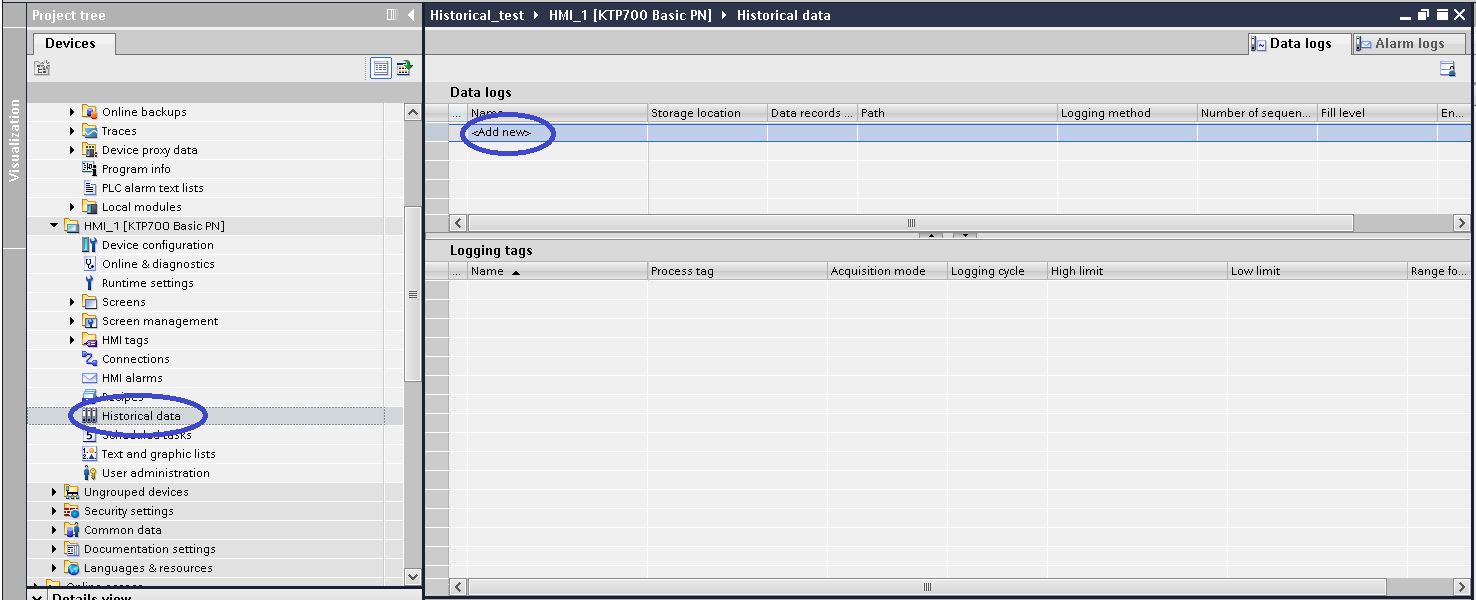This screenshot has width=1476, height=600.
Task: Toggle the project tree details view button
Action: (x=380, y=68)
